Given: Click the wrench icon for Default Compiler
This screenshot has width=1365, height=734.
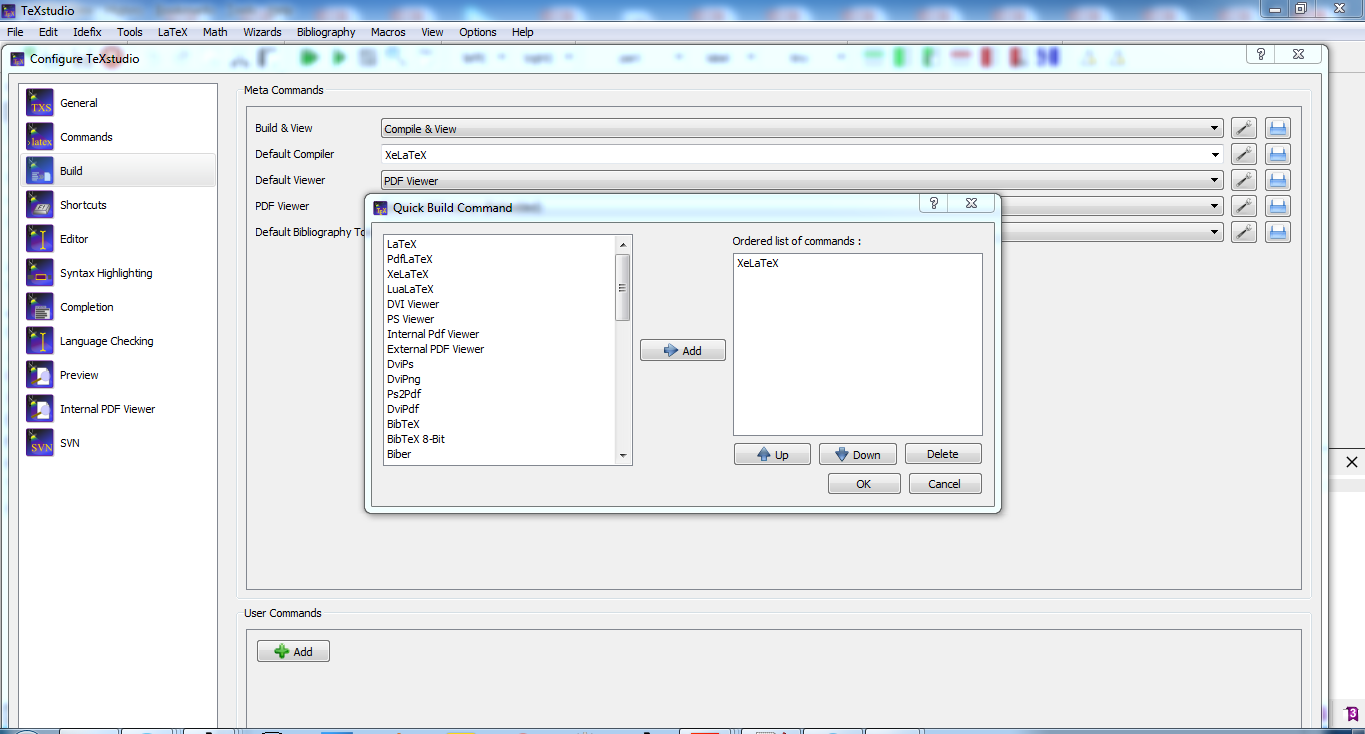Looking at the screenshot, I should click(1243, 154).
